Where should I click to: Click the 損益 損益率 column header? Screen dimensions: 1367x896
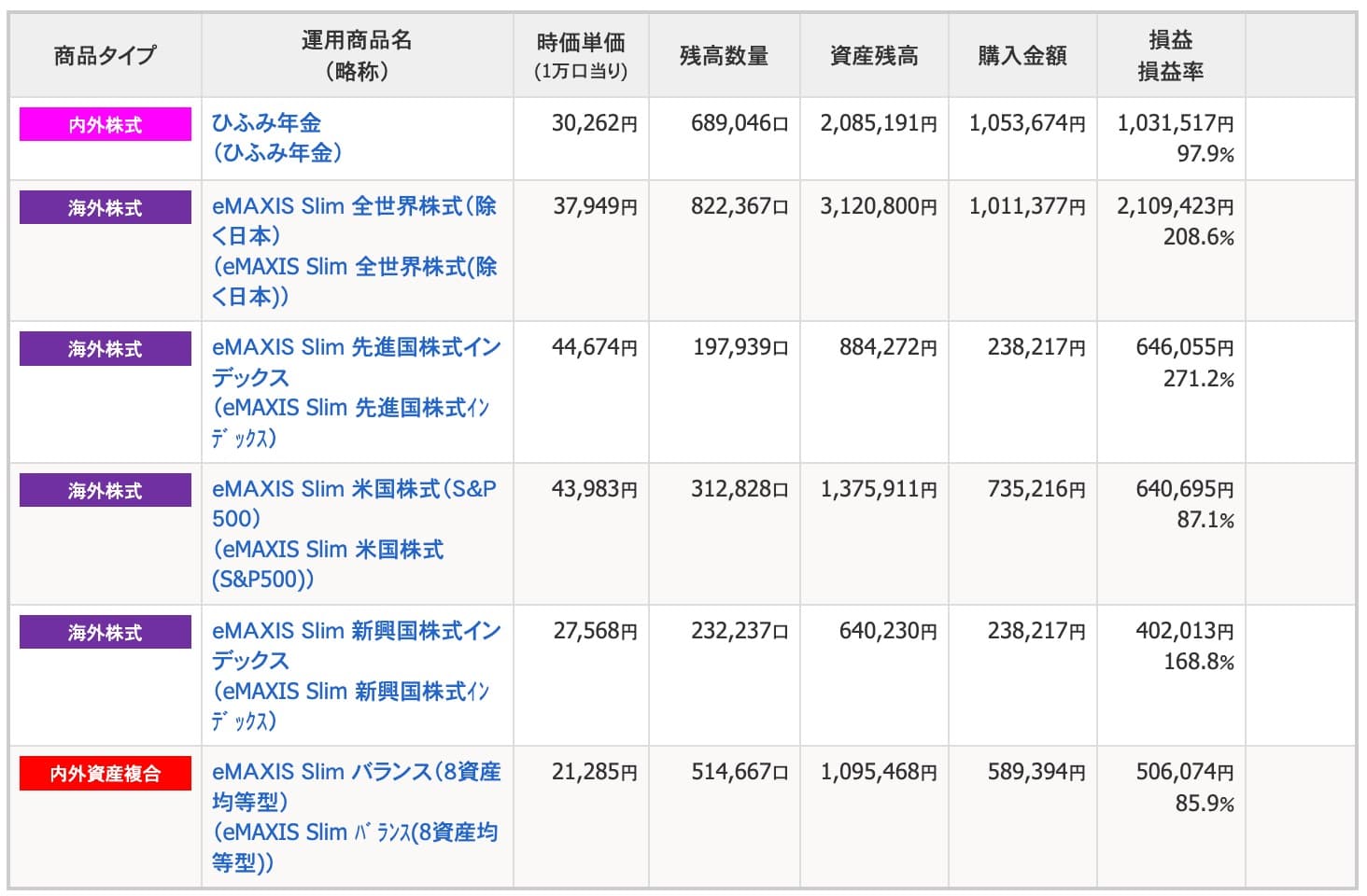click(1171, 55)
